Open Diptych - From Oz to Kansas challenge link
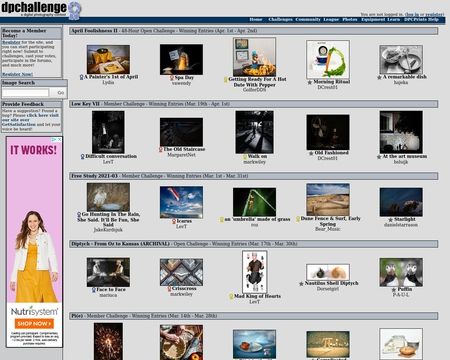Screen dimensions: 450x360 tap(120, 244)
